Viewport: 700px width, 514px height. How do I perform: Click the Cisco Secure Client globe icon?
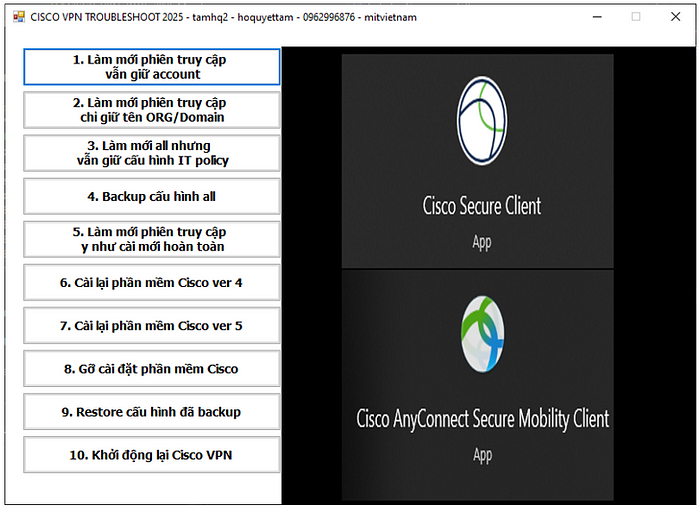[482, 121]
